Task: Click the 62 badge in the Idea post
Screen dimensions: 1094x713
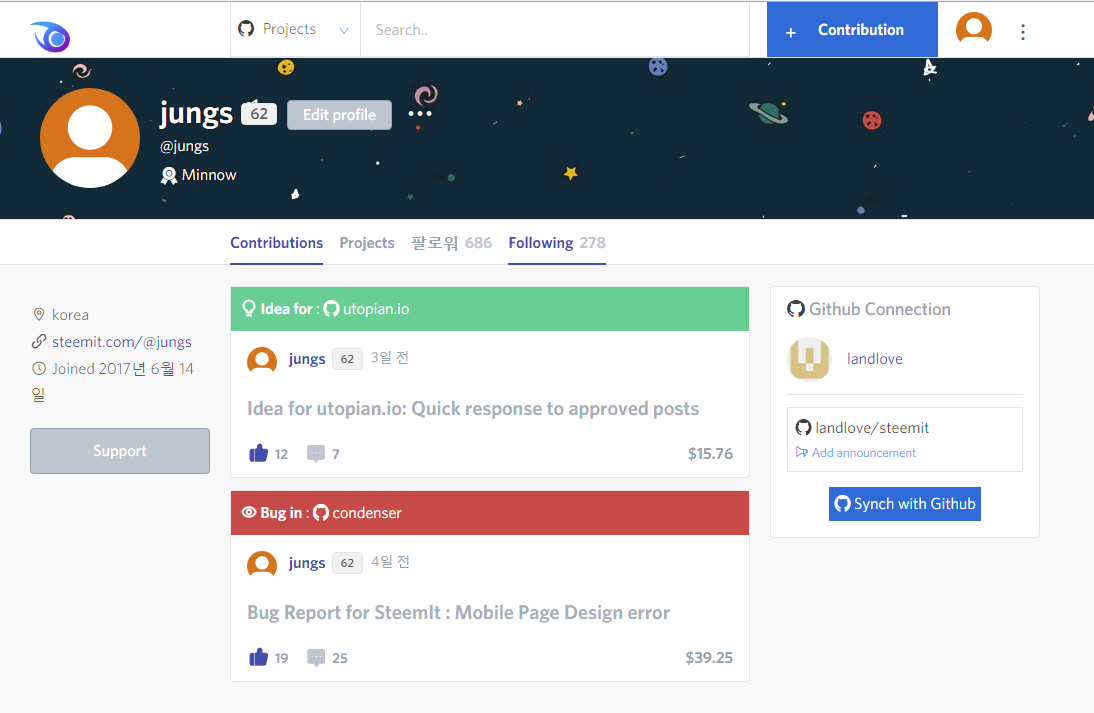Action: [347, 359]
